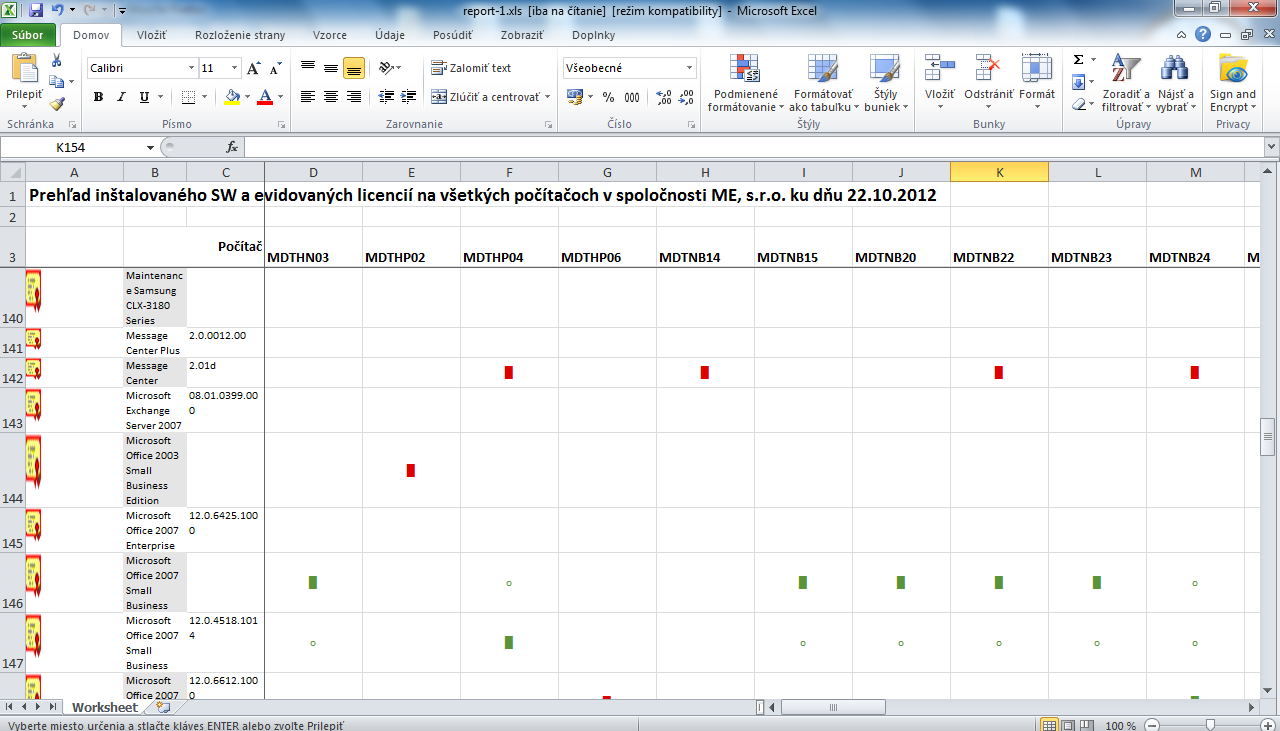Viewport: 1280px width, 731px height.
Task: Switch to Page Layout view in status bar
Action: [x=1068, y=725]
